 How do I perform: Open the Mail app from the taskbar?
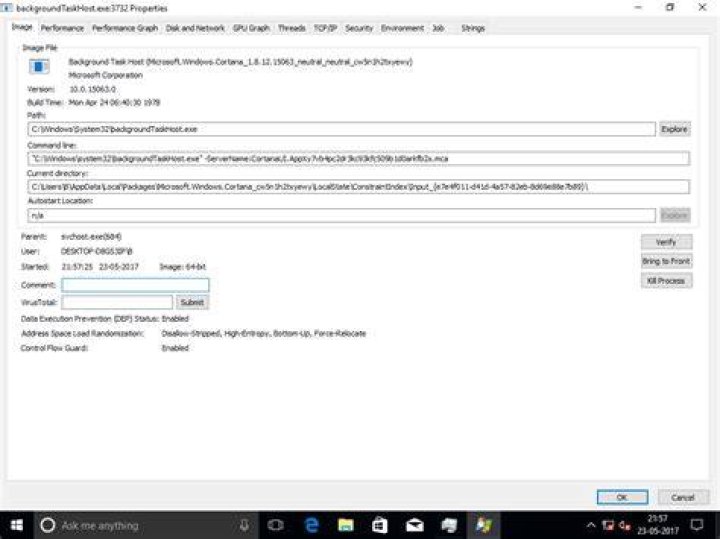pos(415,525)
